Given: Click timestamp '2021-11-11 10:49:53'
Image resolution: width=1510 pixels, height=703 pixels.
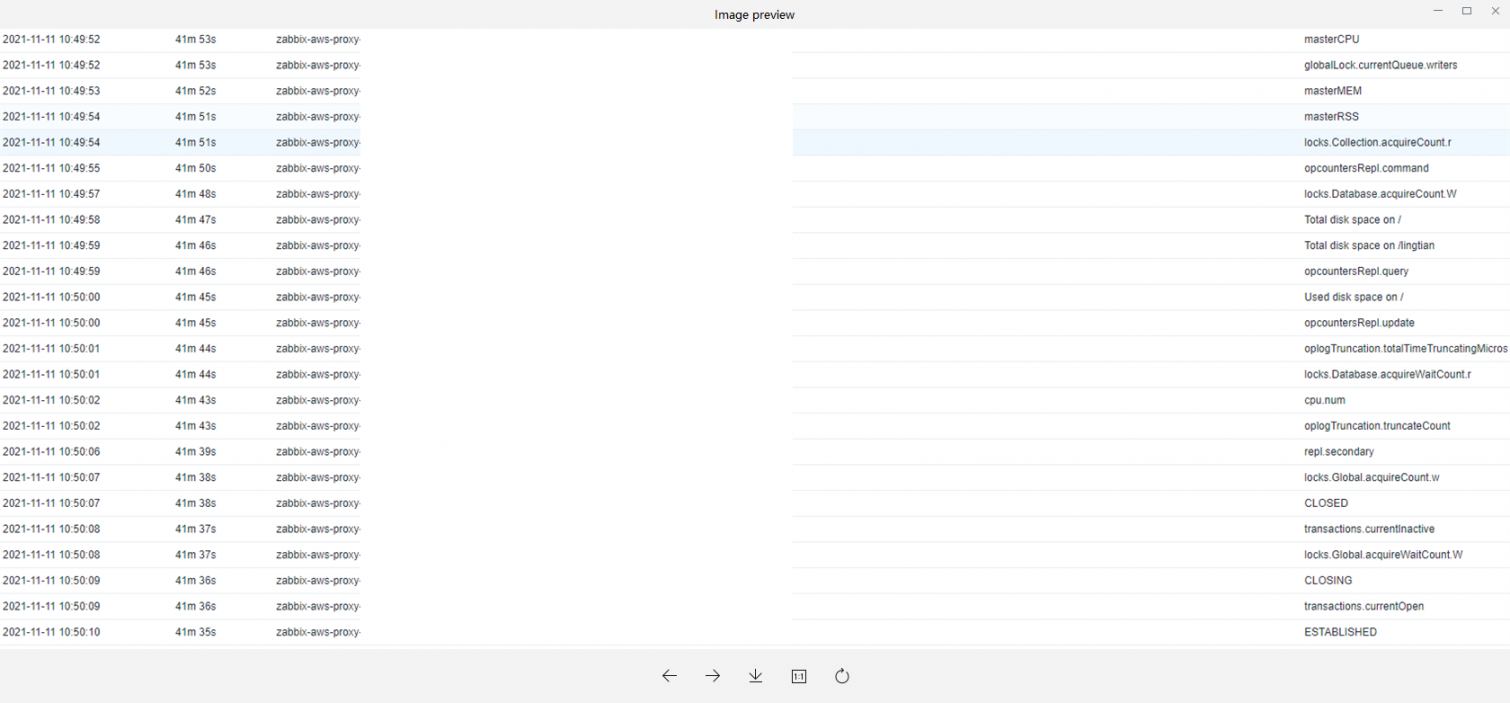Looking at the screenshot, I should (51, 91).
